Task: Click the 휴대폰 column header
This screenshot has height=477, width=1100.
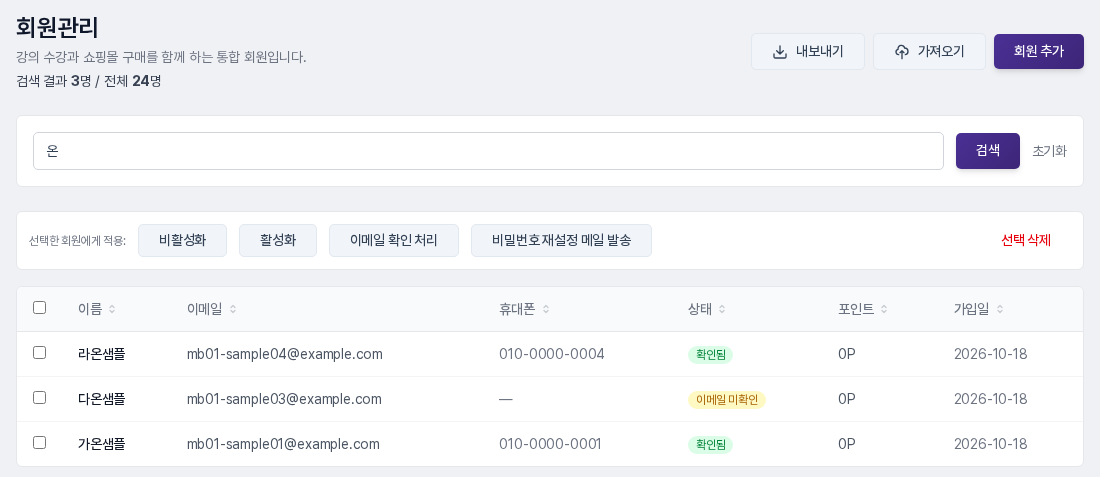Action: pyautogui.click(x=517, y=309)
